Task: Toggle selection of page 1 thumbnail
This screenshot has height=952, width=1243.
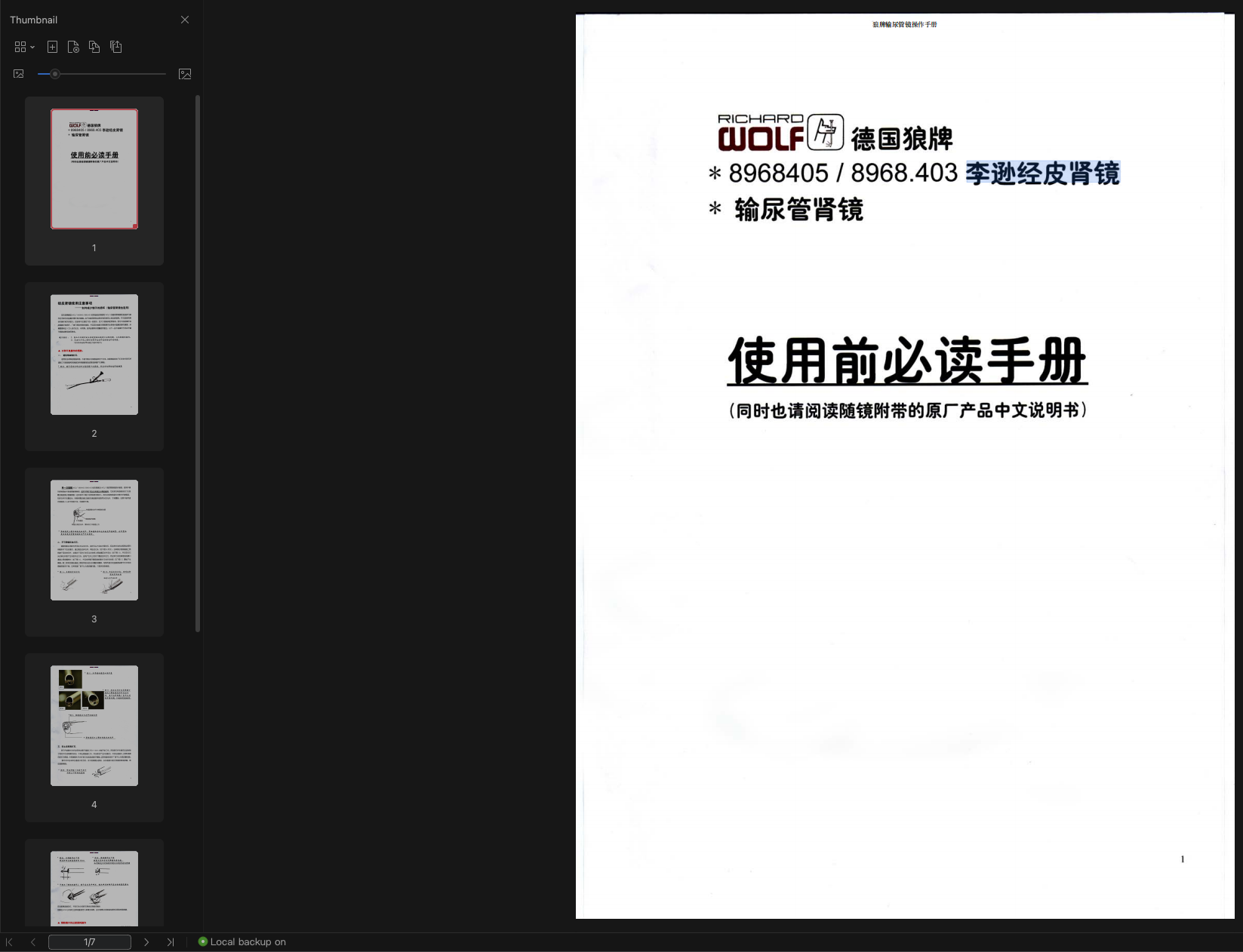Action: [94, 169]
